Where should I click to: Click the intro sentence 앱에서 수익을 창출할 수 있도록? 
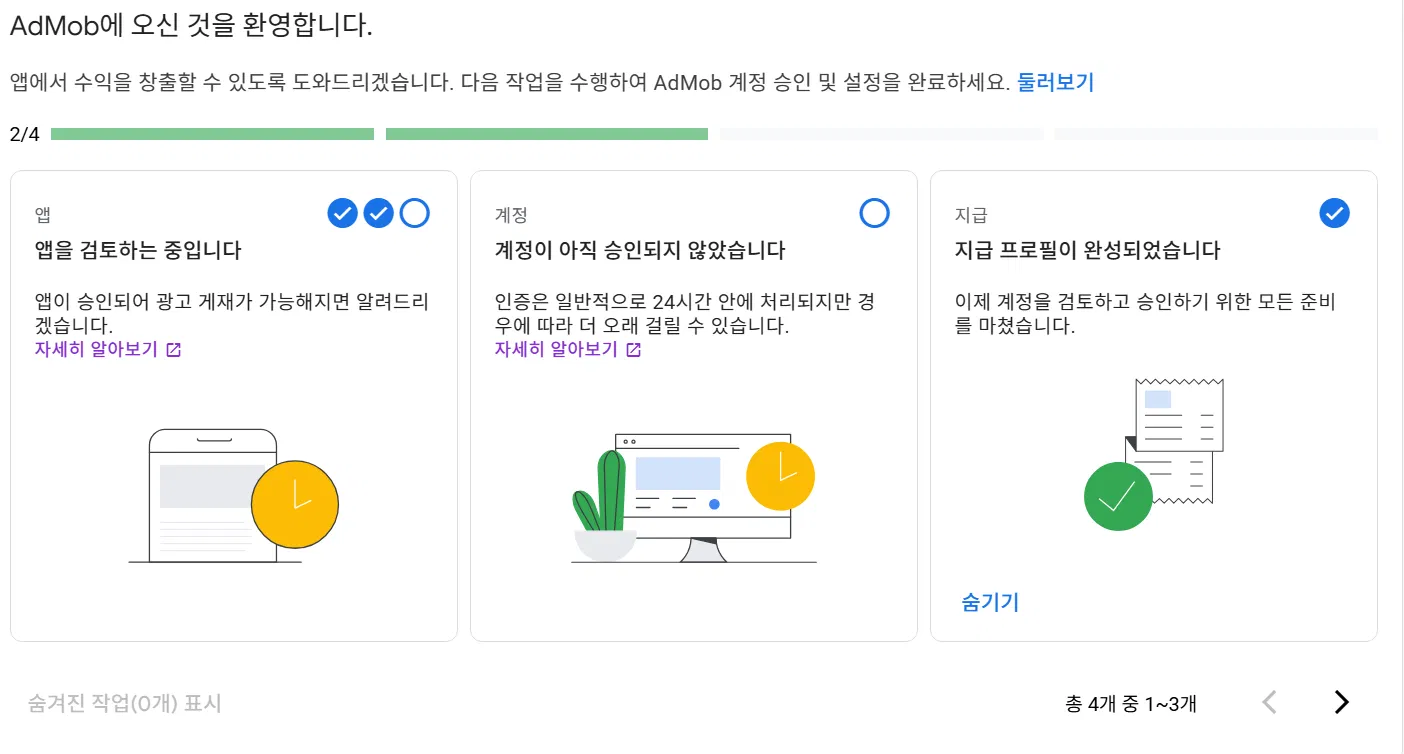(509, 82)
